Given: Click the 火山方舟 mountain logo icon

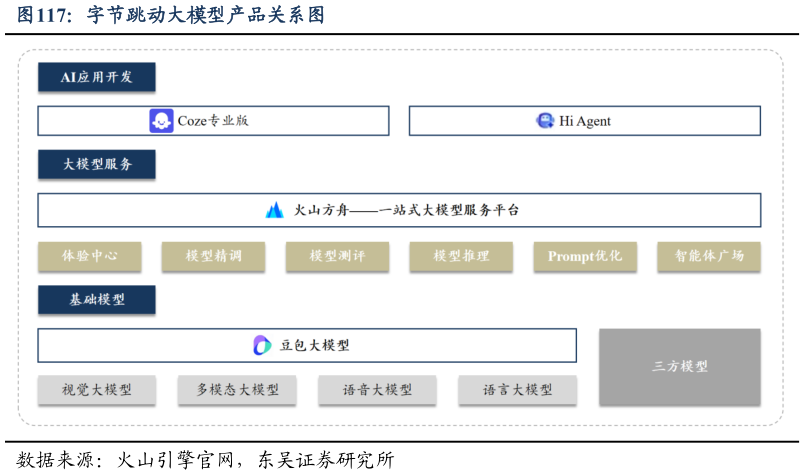Looking at the screenshot, I should click(275, 210).
